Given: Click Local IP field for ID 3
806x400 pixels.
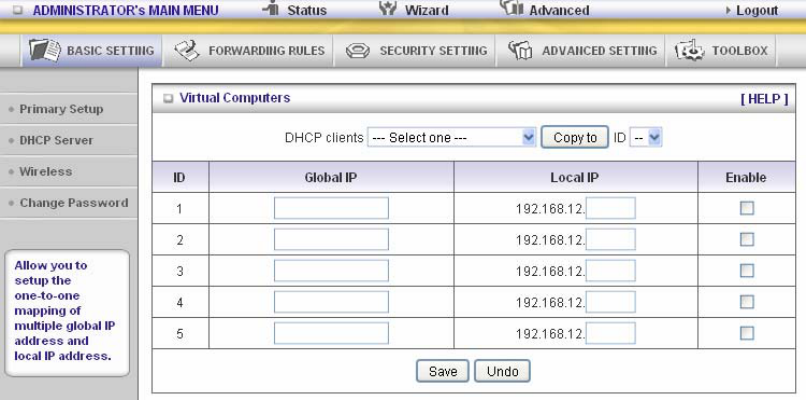Looking at the screenshot, I should [x=611, y=271].
